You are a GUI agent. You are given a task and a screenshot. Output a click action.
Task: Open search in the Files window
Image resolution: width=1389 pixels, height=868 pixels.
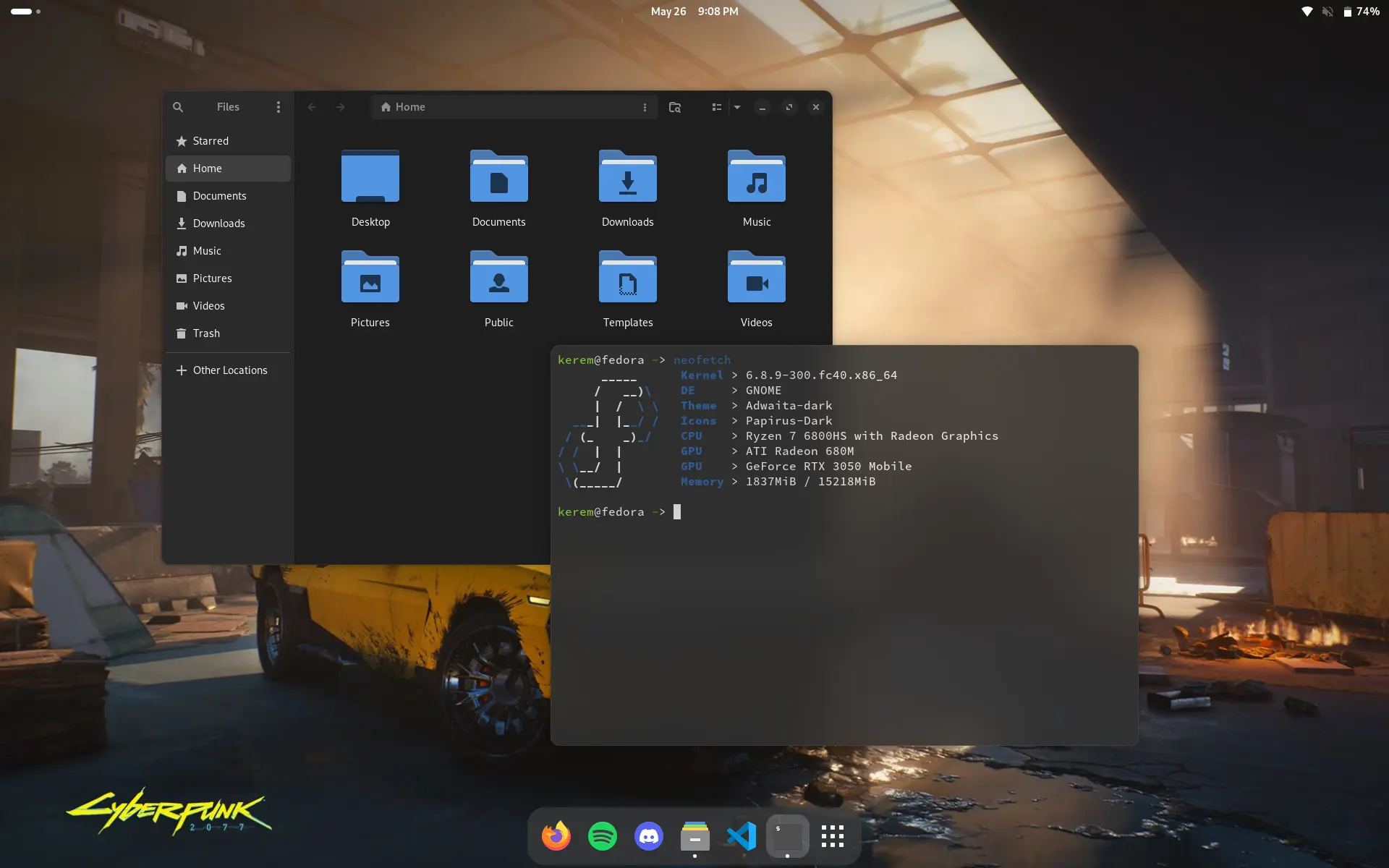coord(178,107)
